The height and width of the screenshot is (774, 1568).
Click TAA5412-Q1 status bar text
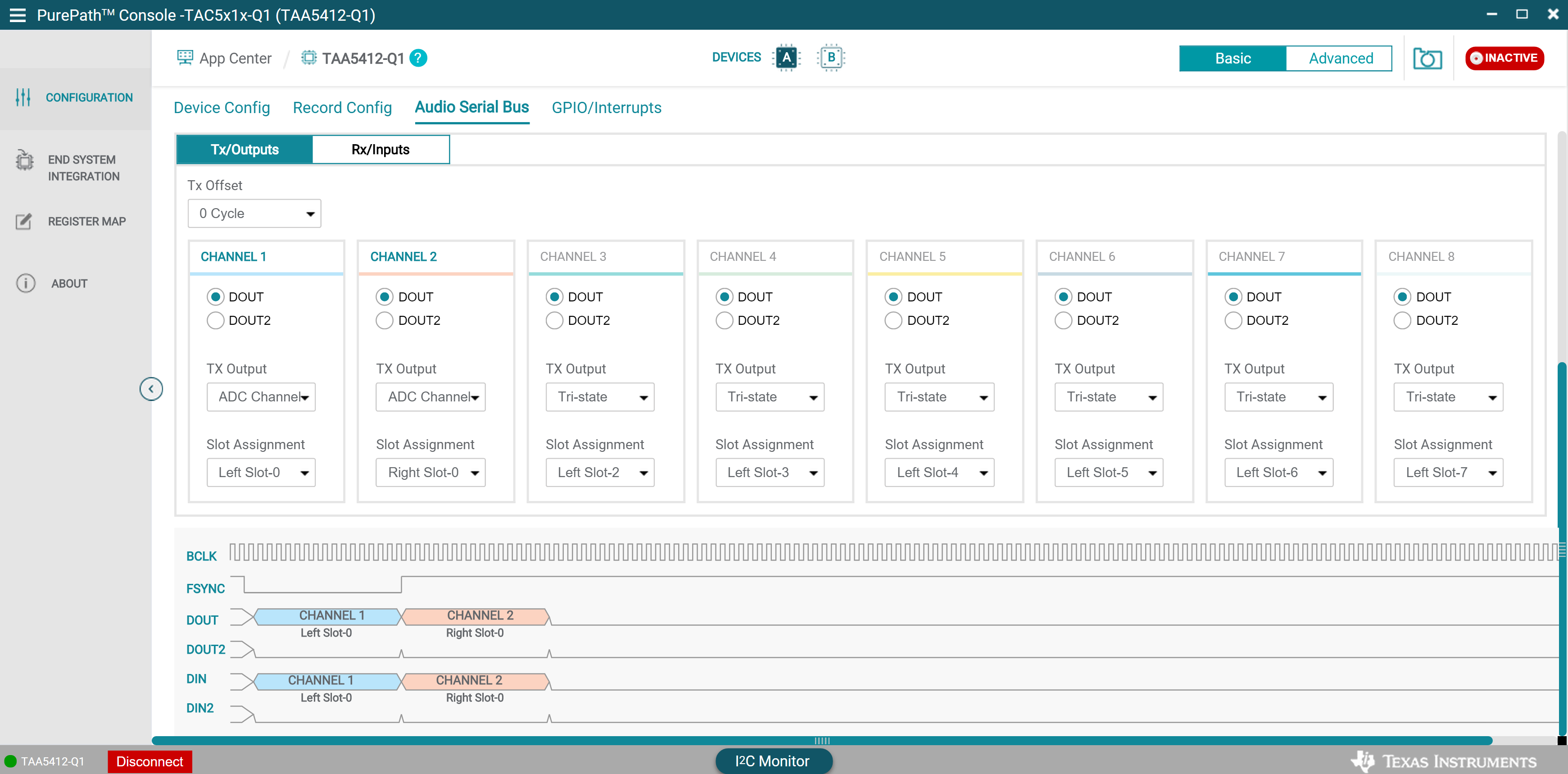(52, 761)
